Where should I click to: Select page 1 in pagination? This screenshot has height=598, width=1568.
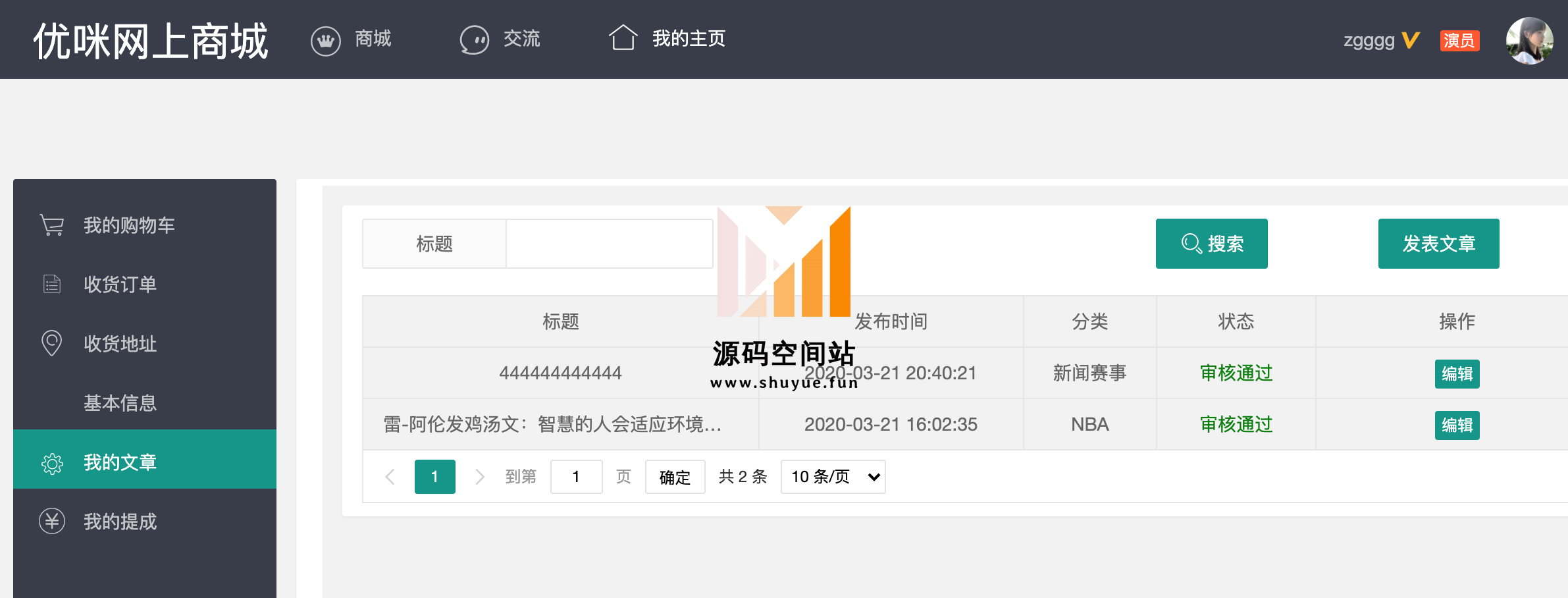click(435, 477)
